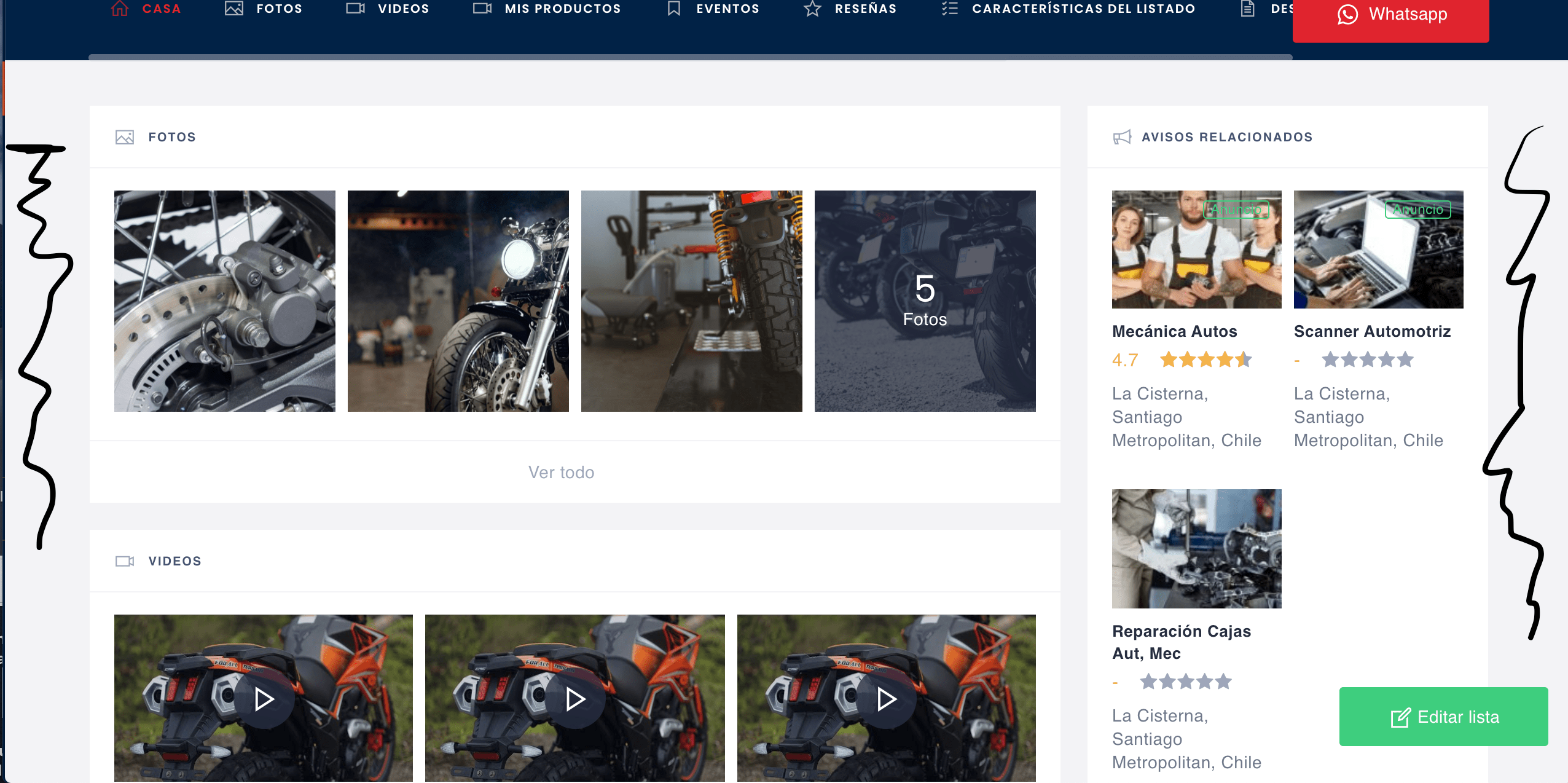Click the horizontal scrollbar under the navigation bar
This screenshot has height=783, width=1568.
(x=691, y=57)
